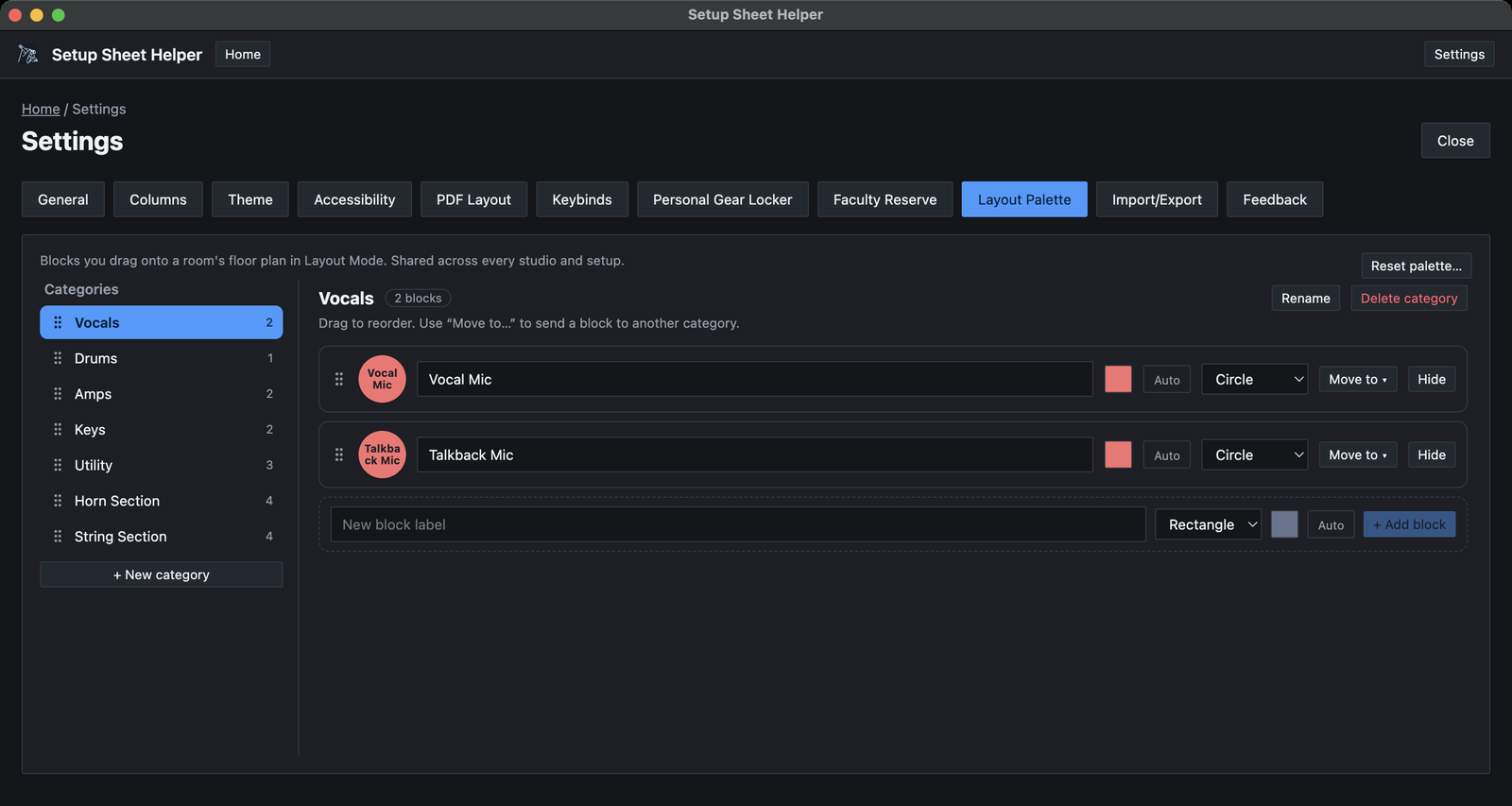Click the drag handle next to String Section
This screenshot has width=1512, height=806.
coord(58,537)
